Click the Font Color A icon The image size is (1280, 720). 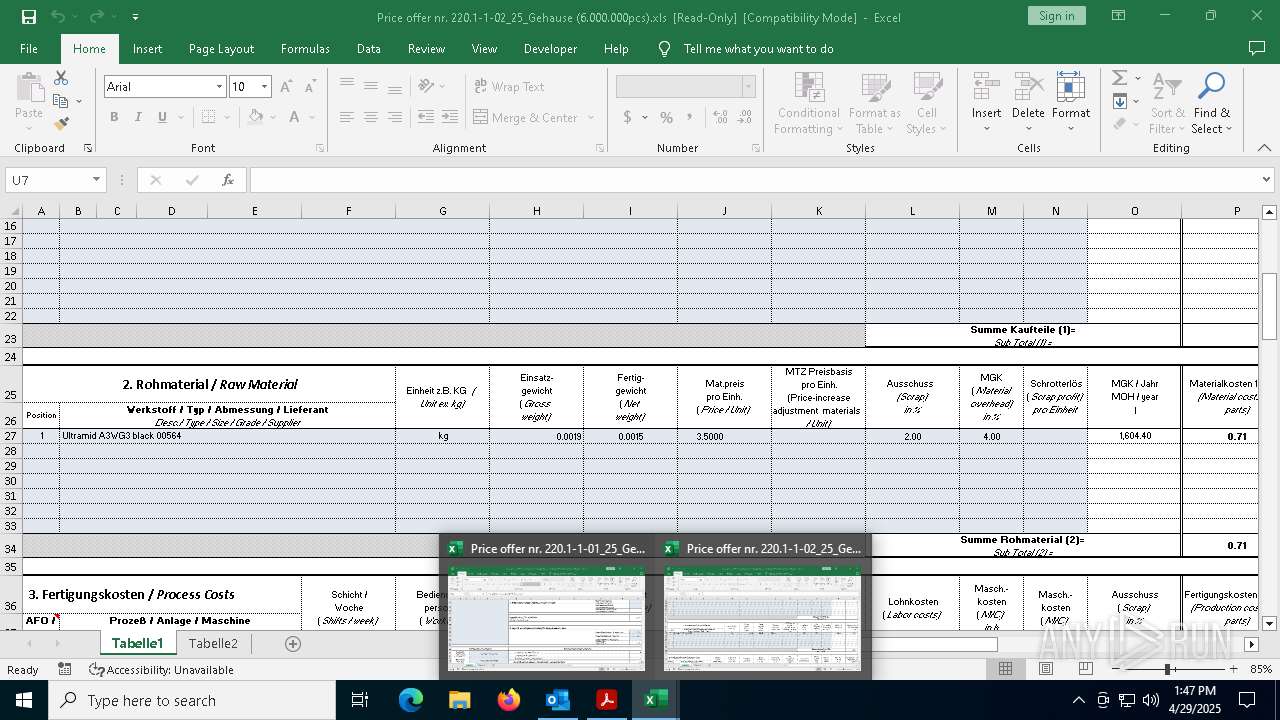(x=294, y=117)
